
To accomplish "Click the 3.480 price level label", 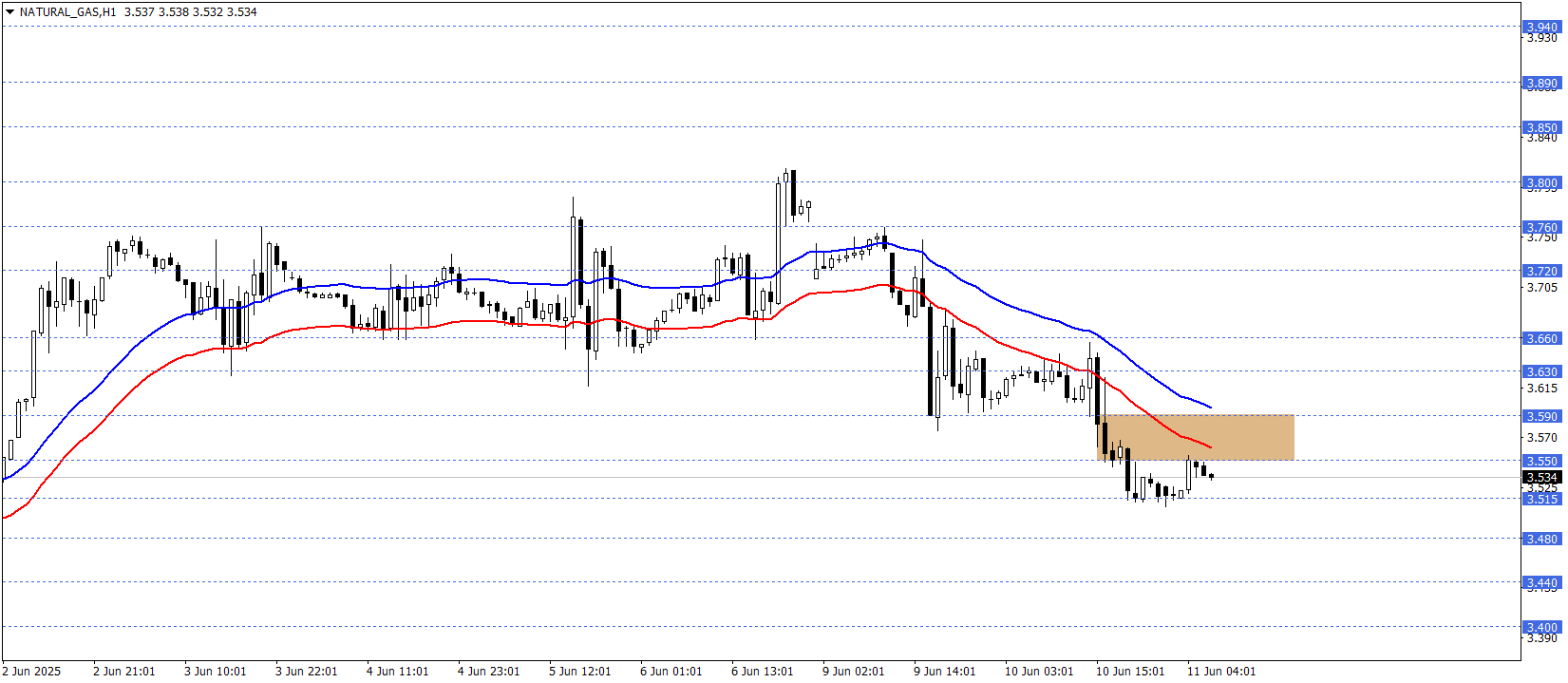I will point(1542,540).
